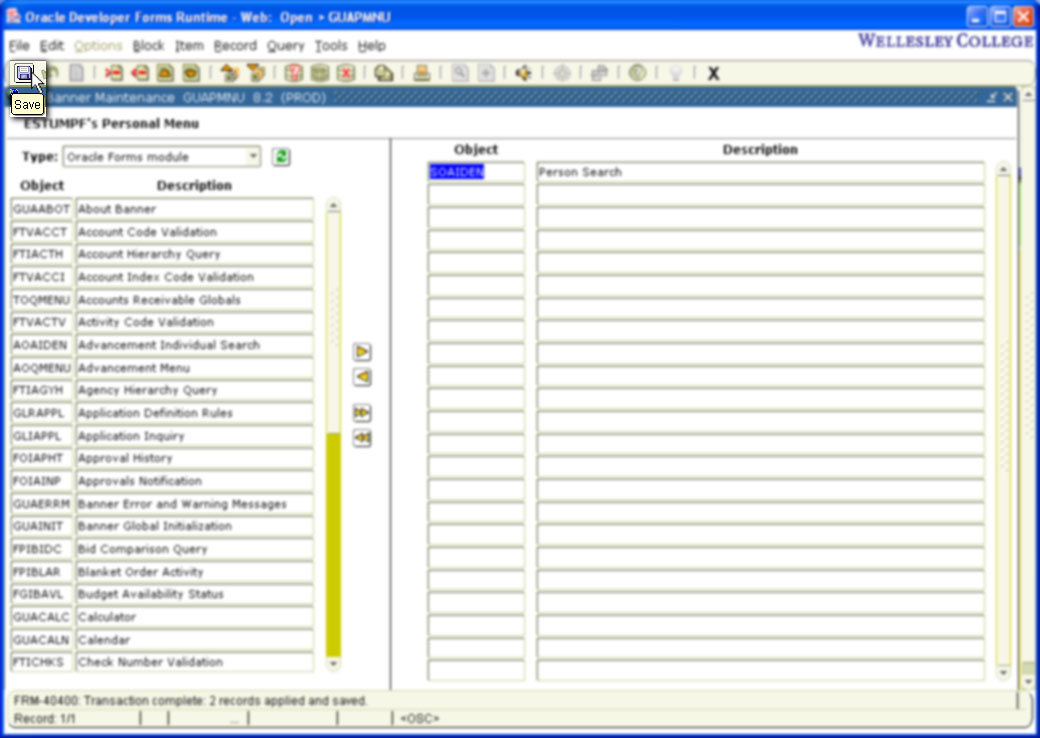
Task: Click the Remove Record toolbar icon
Action: [139, 73]
